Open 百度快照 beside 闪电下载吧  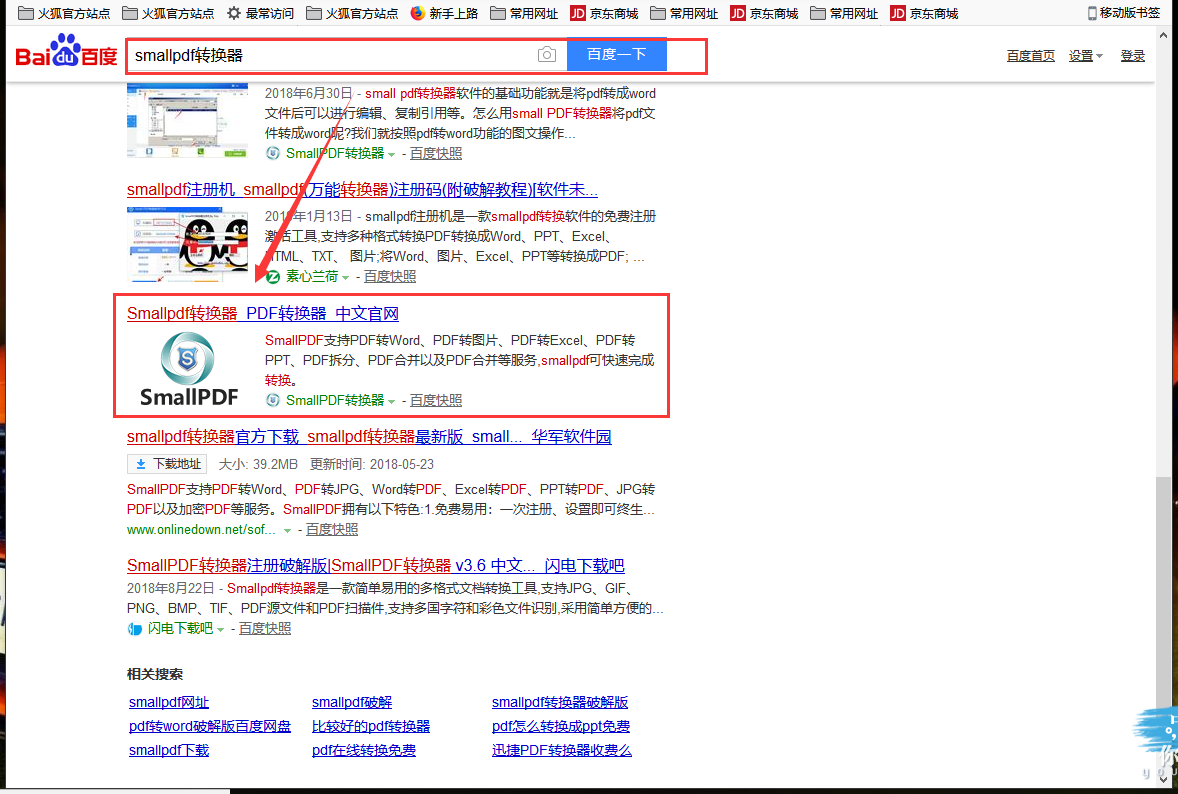[x=264, y=629]
